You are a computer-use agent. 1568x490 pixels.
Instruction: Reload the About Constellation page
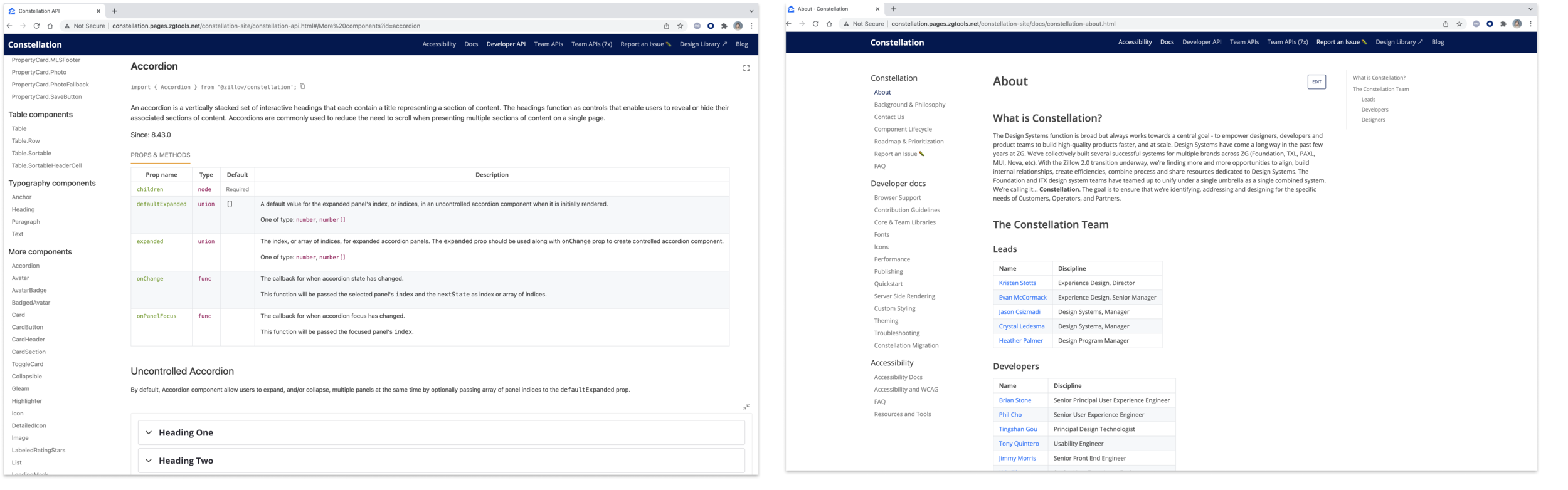[x=815, y=24]
